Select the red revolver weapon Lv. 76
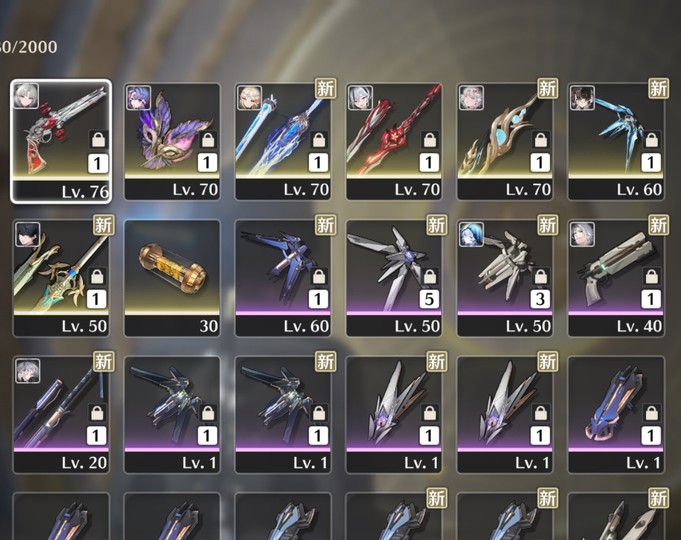The width and height of the screenshot is (681, 540). pos(61,141)
